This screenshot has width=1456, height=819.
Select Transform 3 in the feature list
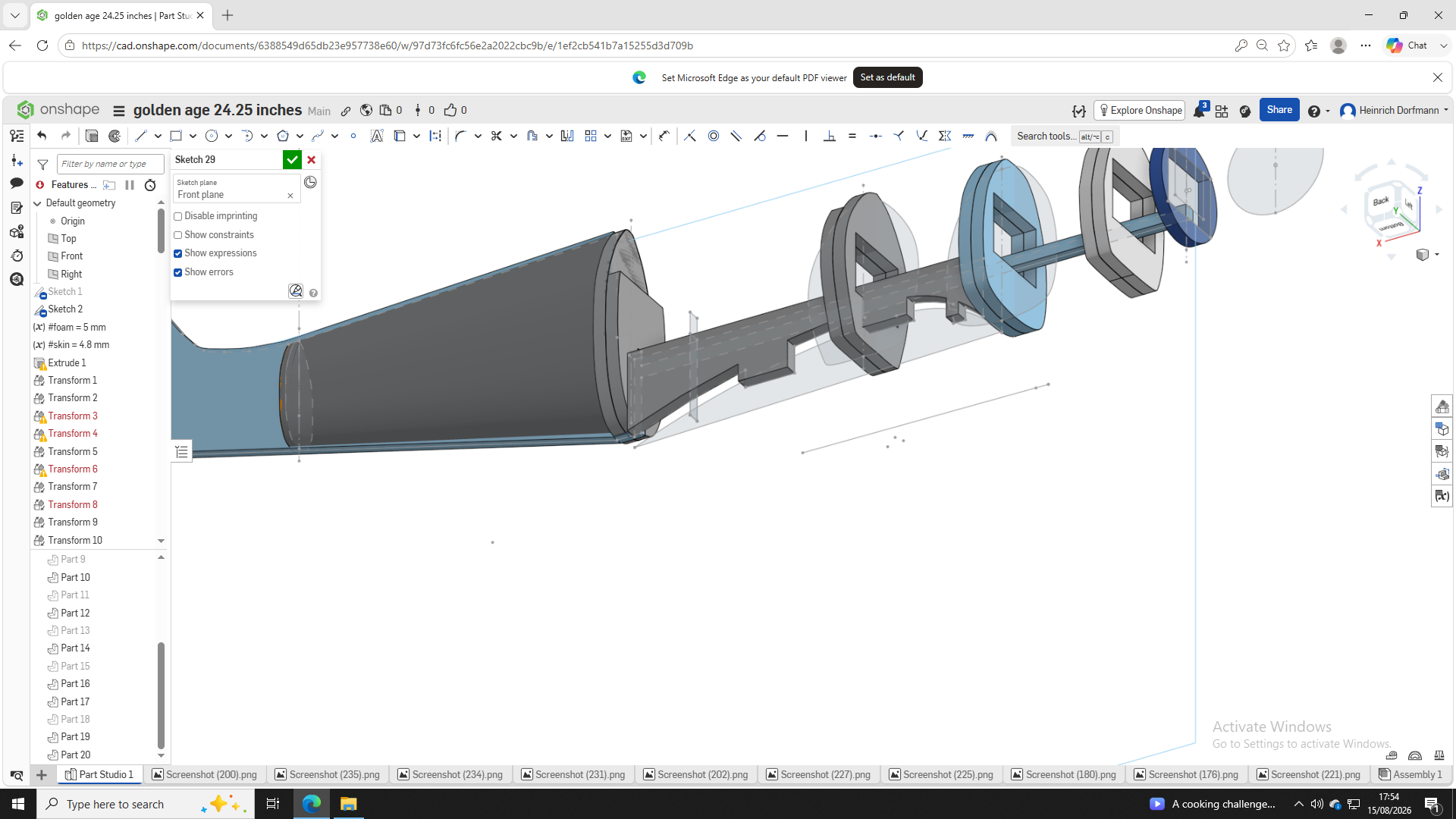(x=73, y=416)
